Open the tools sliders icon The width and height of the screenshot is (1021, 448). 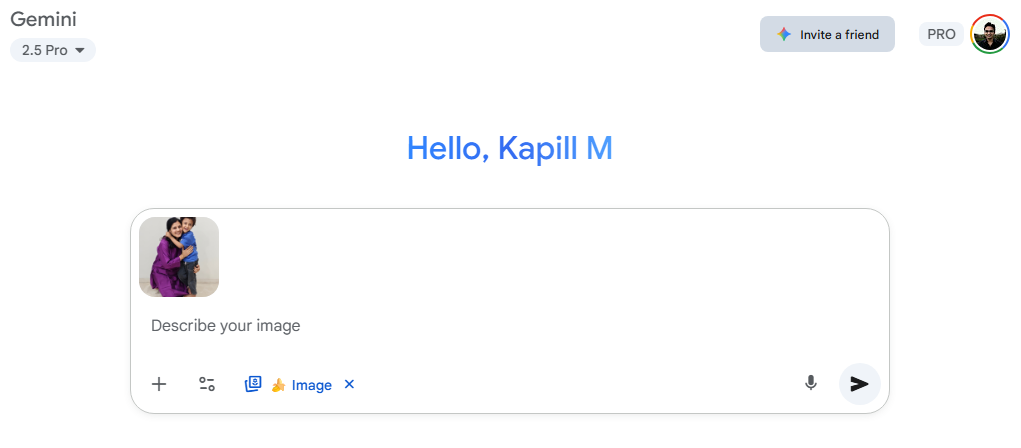coord(207,384)
